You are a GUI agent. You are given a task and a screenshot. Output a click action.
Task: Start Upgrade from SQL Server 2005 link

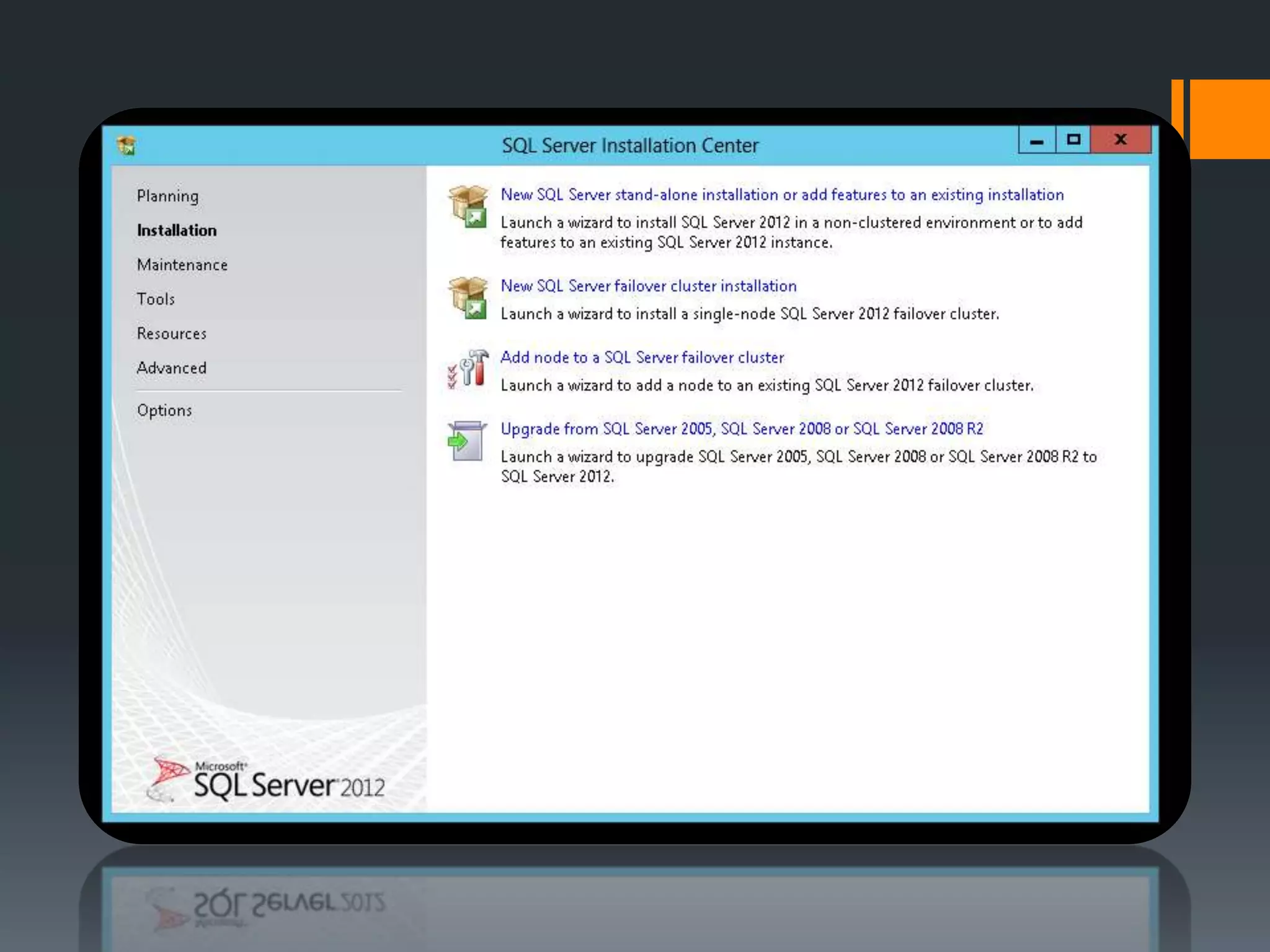click(742, 428)
